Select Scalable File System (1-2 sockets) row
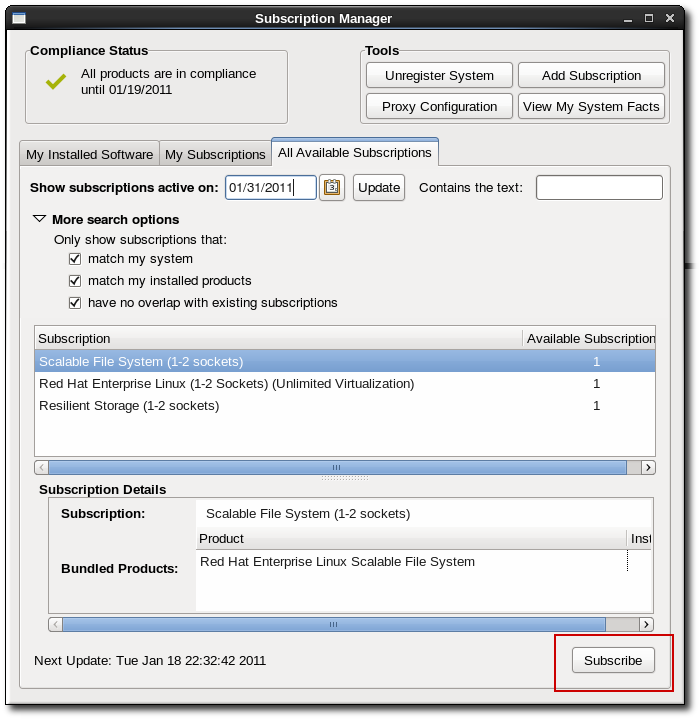The width and height of the screenshot is (700, 720). (345, 361)
